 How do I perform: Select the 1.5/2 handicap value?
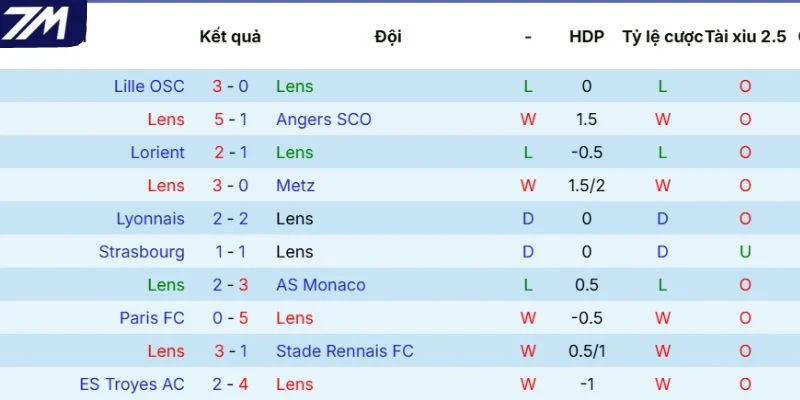point(587,186)
